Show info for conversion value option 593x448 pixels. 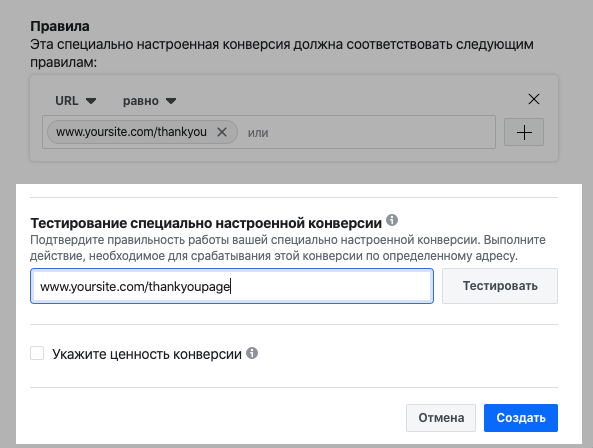pos(252,353)
